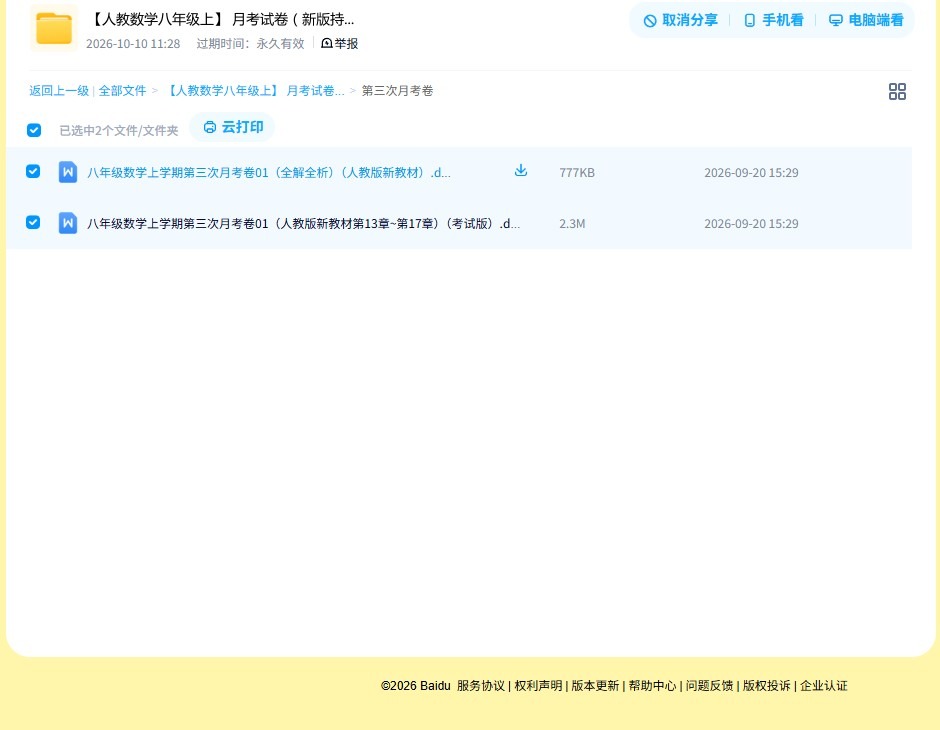The image size is (940, 730).
Task: Click 已选中2个文件/文件夹 selection text
Action: pos(119,131)
